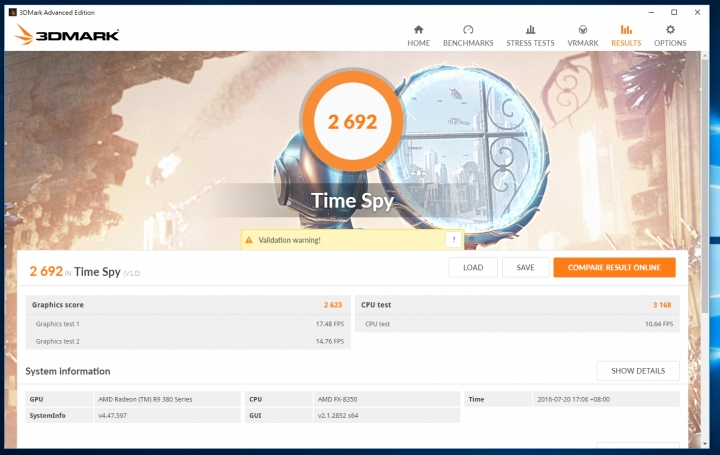The image size is (720, 455).
Task: Click the Validation warning! banner text
Action: [x=289, y=240]
